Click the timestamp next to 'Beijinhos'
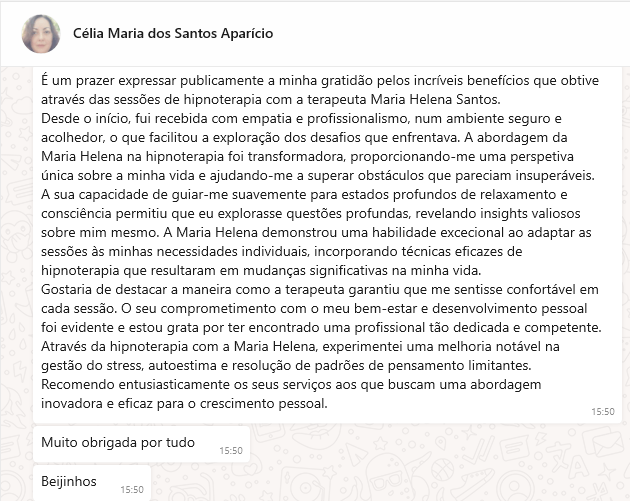The image size is (630, 501). [x=132, y=490]
